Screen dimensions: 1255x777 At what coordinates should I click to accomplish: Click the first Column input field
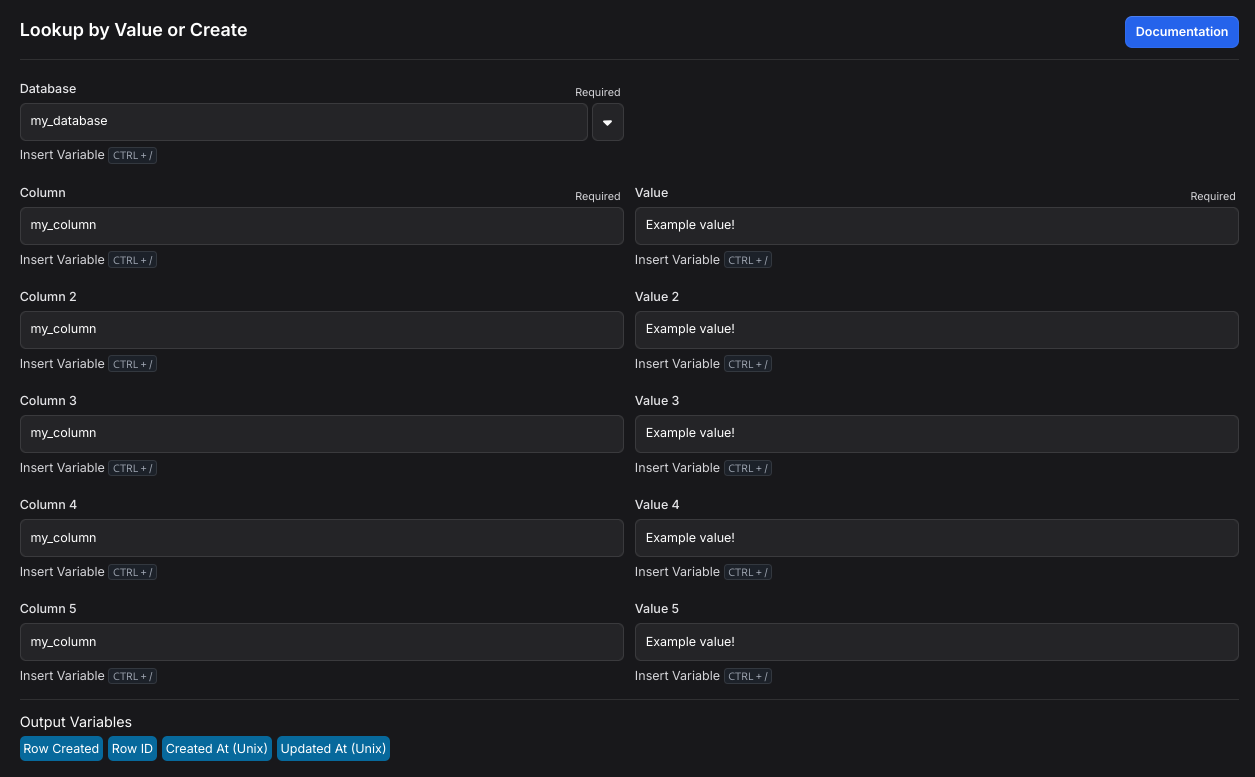(x=322, y=226)
